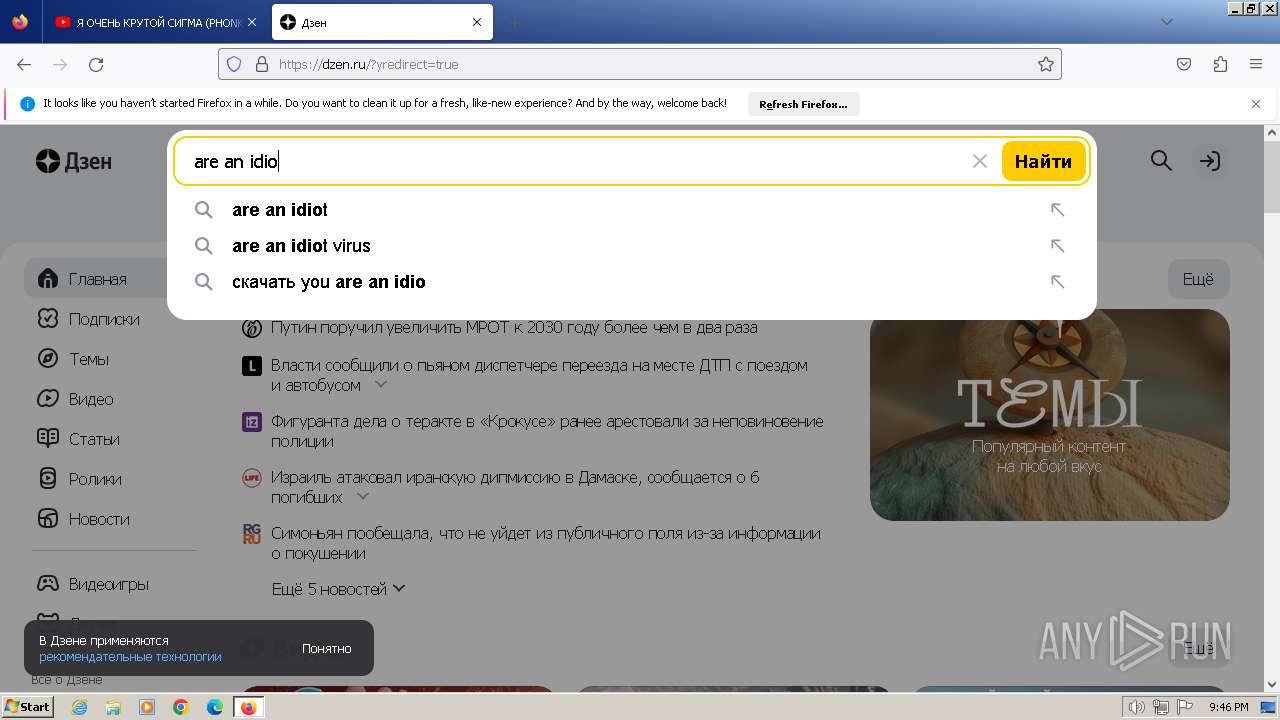Open the Firefox hamburger menu
Viewport: 1280px width, 720px height.
point(1256,64)
